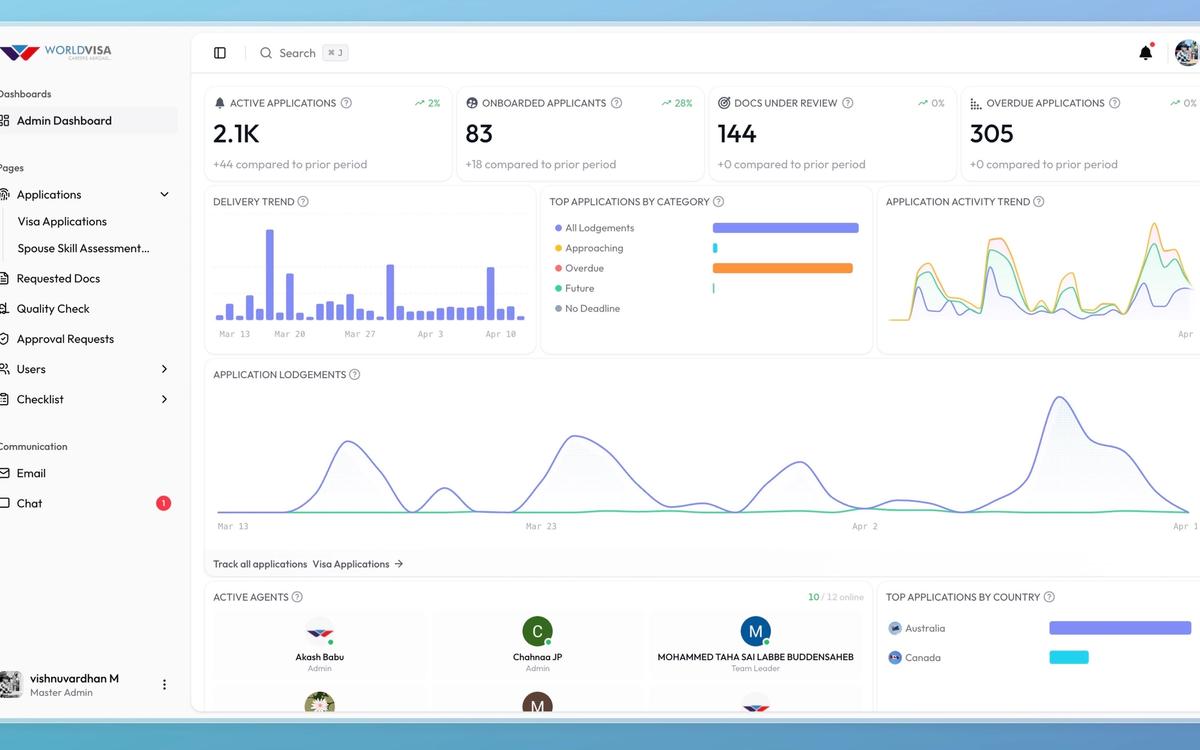This screenshot has width=1200, height=750.
Task: Click the info icon next to Application Lodgements
Action: (355, 374)
